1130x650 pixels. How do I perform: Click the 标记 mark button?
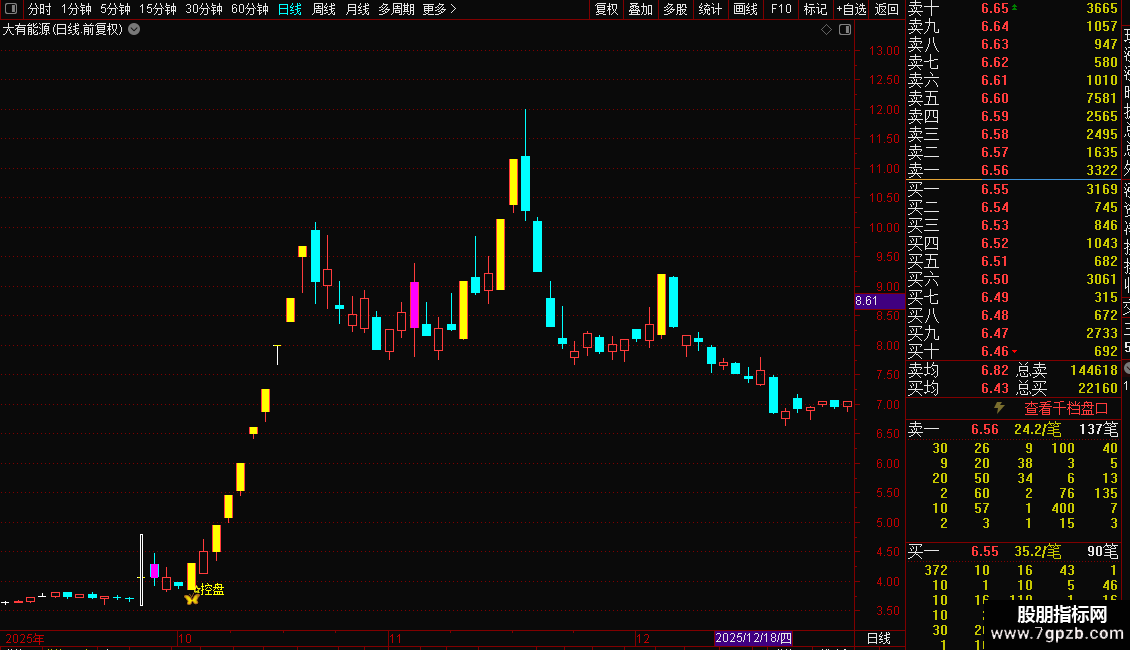click(x=815, y=9)
